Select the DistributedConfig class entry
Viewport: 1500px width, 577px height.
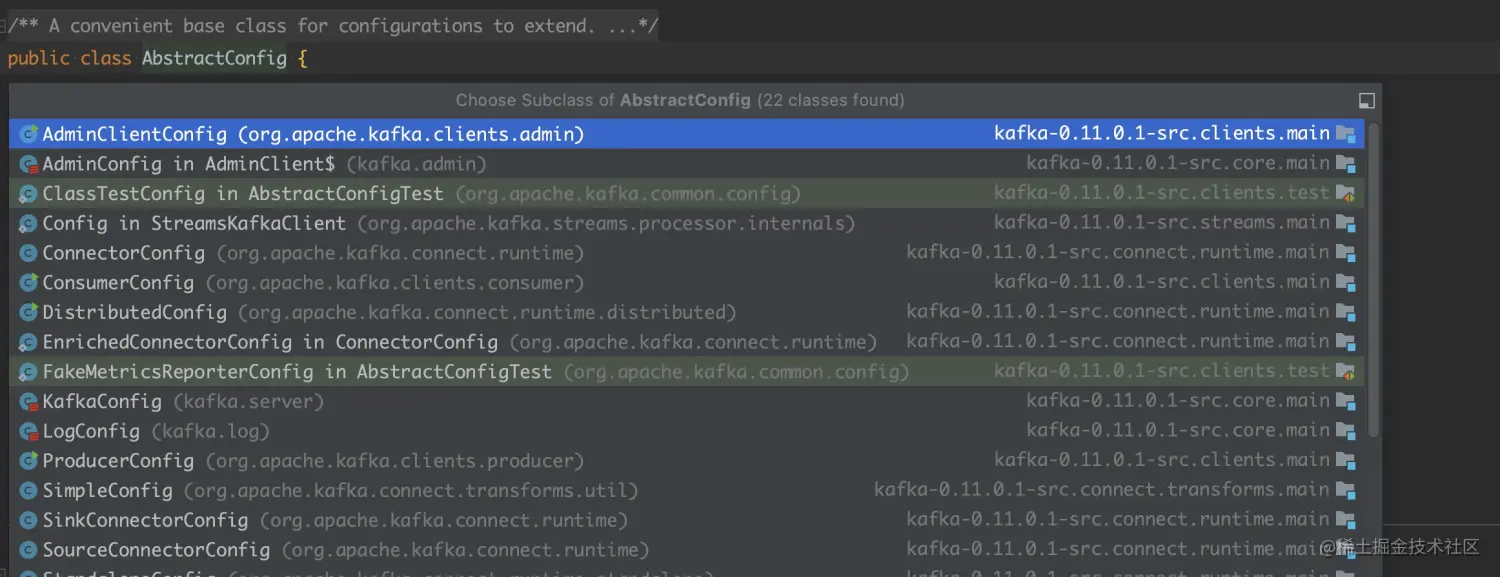[x=687, y=312]
